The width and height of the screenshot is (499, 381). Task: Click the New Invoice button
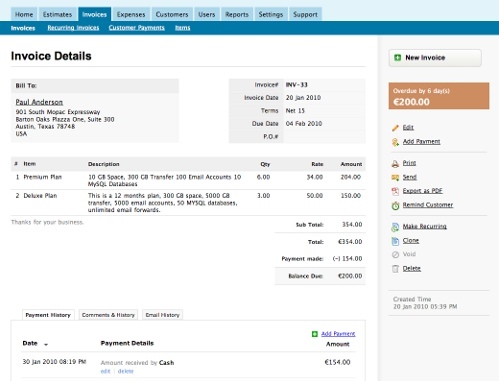pos(435,58)
